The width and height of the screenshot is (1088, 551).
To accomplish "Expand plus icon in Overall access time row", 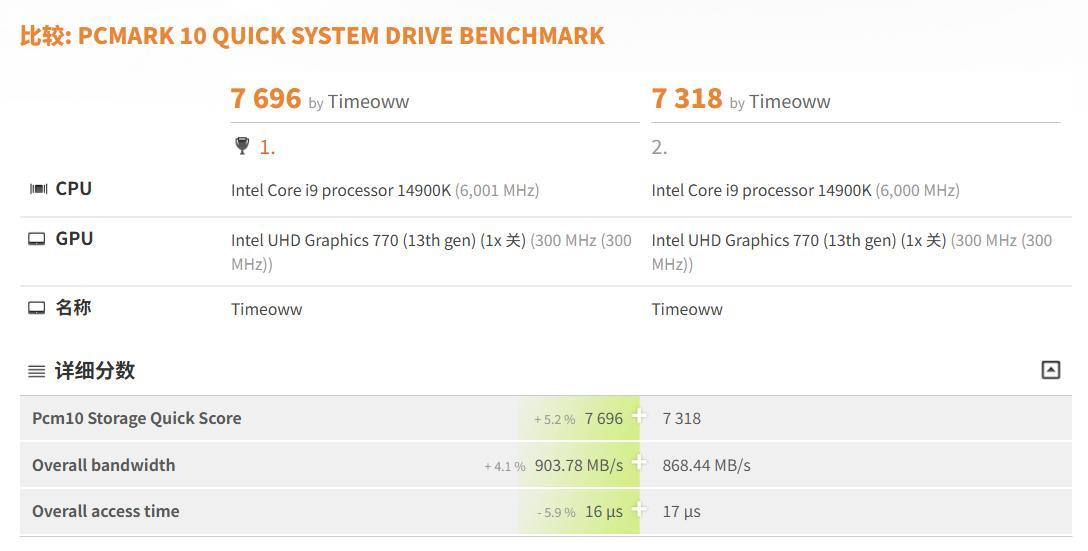I will click(639, 509).
